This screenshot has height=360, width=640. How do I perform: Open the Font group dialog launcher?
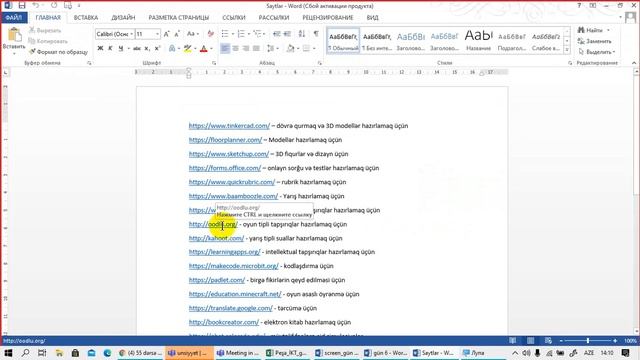[214, 63]
